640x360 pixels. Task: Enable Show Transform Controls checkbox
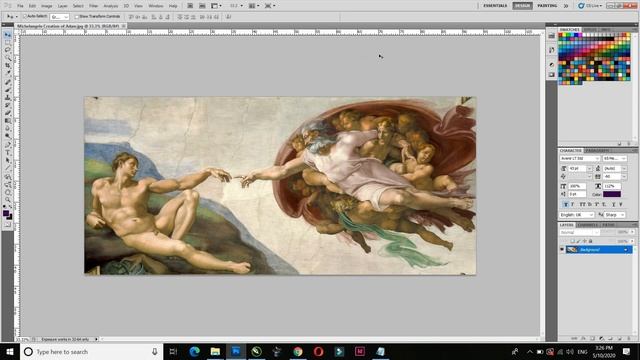tap(77, 17)
